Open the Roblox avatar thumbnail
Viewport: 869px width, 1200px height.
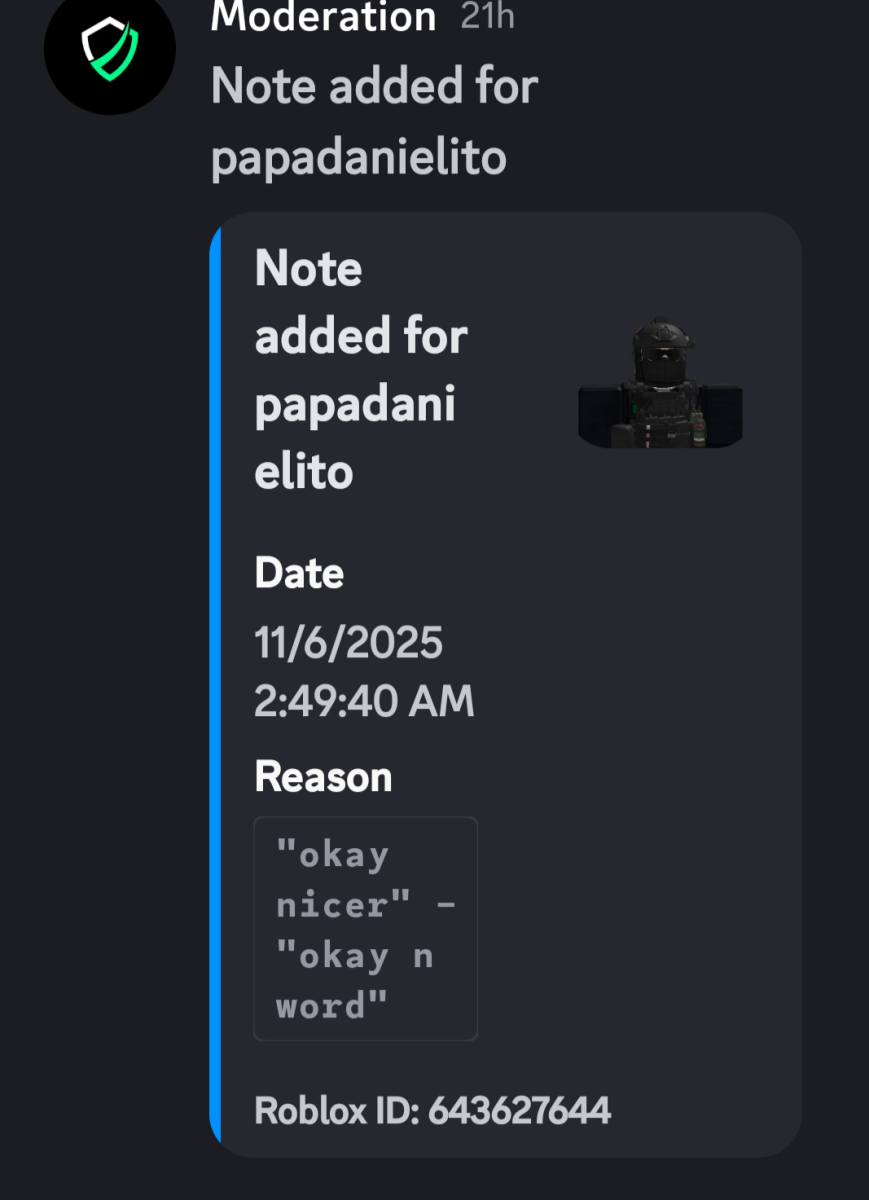(x=660, y=383)
